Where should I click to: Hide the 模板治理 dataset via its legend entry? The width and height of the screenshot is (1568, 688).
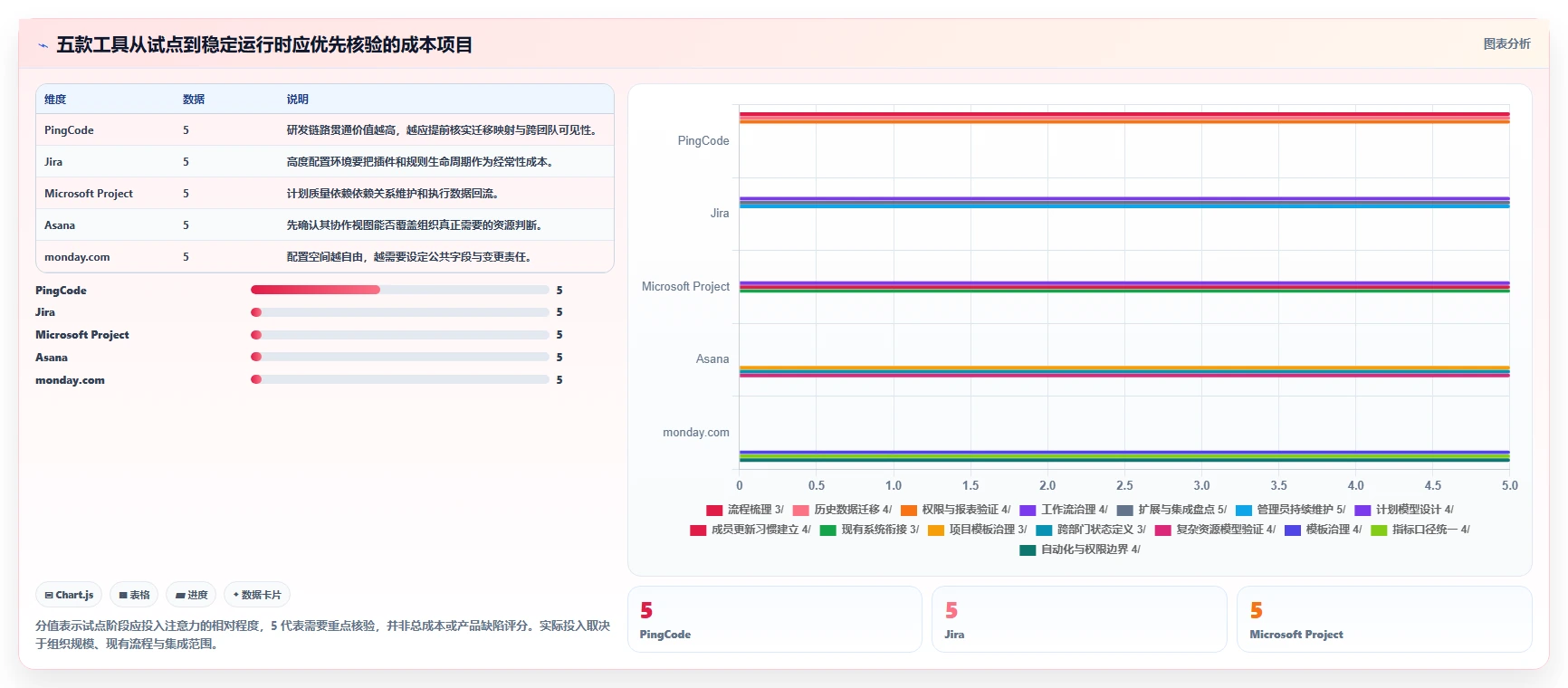(1323, 530)
